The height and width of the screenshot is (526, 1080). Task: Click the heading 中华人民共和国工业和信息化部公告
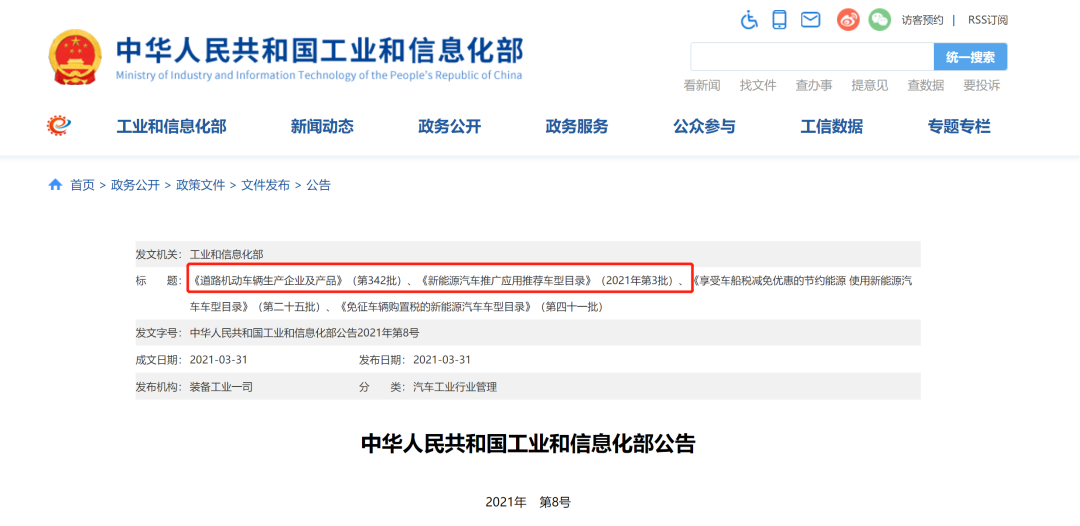coord(528,443)
